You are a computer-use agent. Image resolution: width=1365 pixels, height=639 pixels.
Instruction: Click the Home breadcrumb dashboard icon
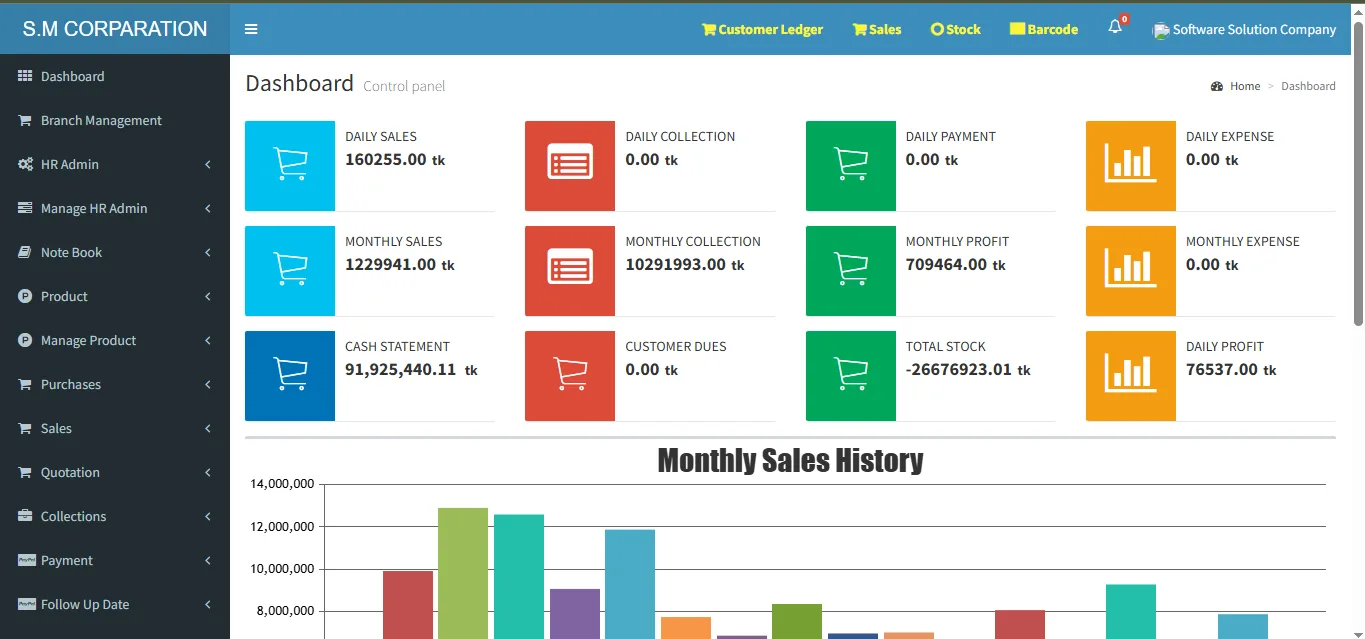pos(1217,86)
